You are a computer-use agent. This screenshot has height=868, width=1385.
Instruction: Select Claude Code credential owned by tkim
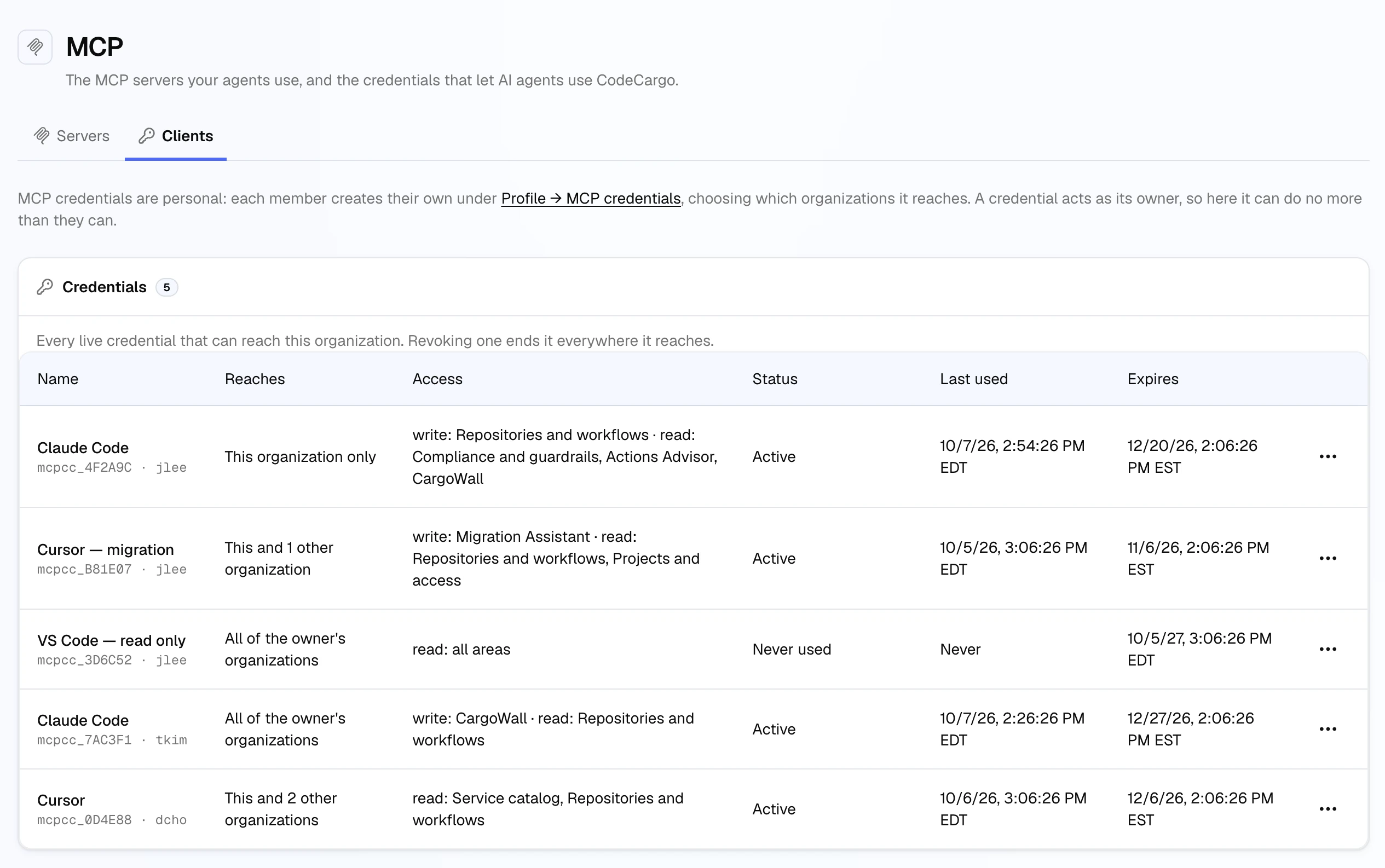(83, 720)
